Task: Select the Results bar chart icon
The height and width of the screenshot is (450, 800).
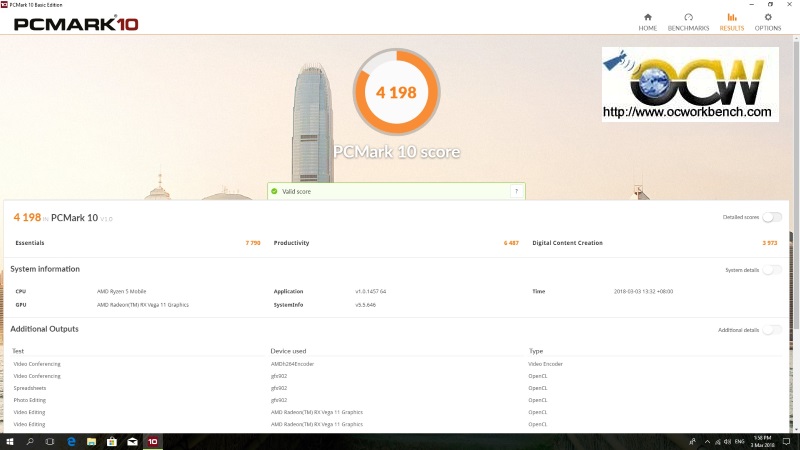Action: [732, 17]
